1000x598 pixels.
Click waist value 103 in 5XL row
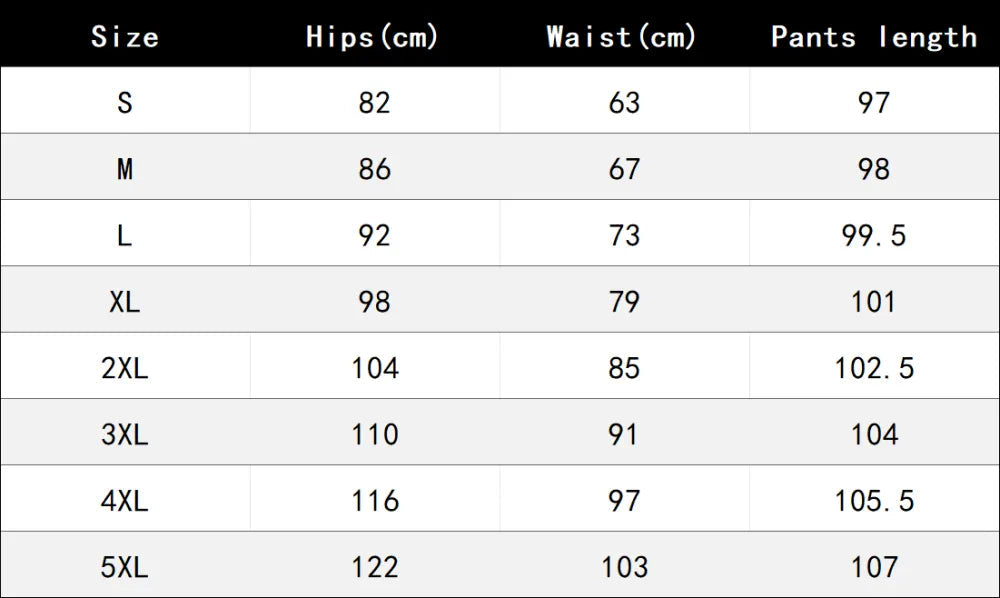pyautogui.click(x=625, y=567)
